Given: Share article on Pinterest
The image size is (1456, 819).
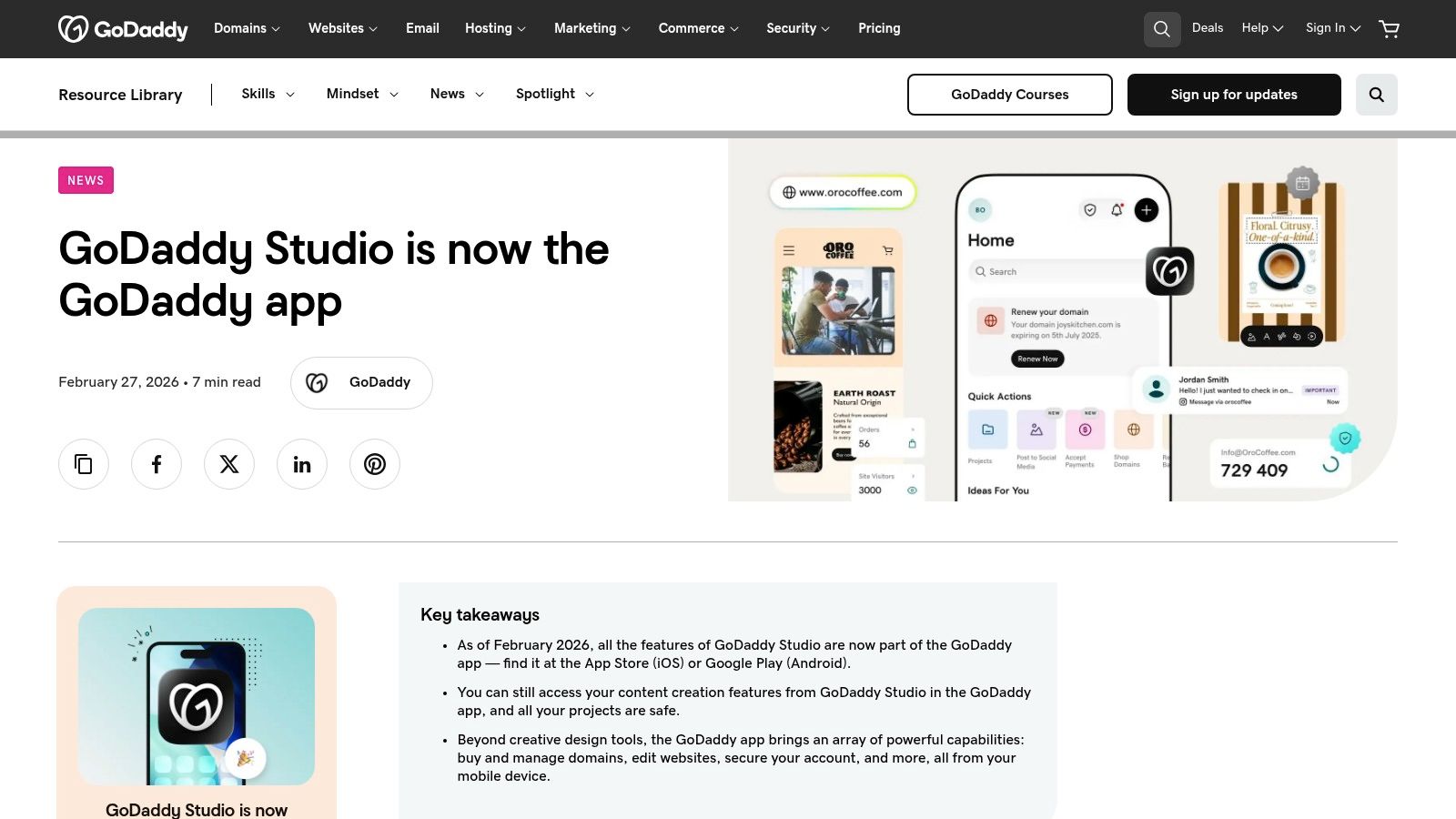Looking at the screenshot, I should pyautogui.click(x=375, y=464).
